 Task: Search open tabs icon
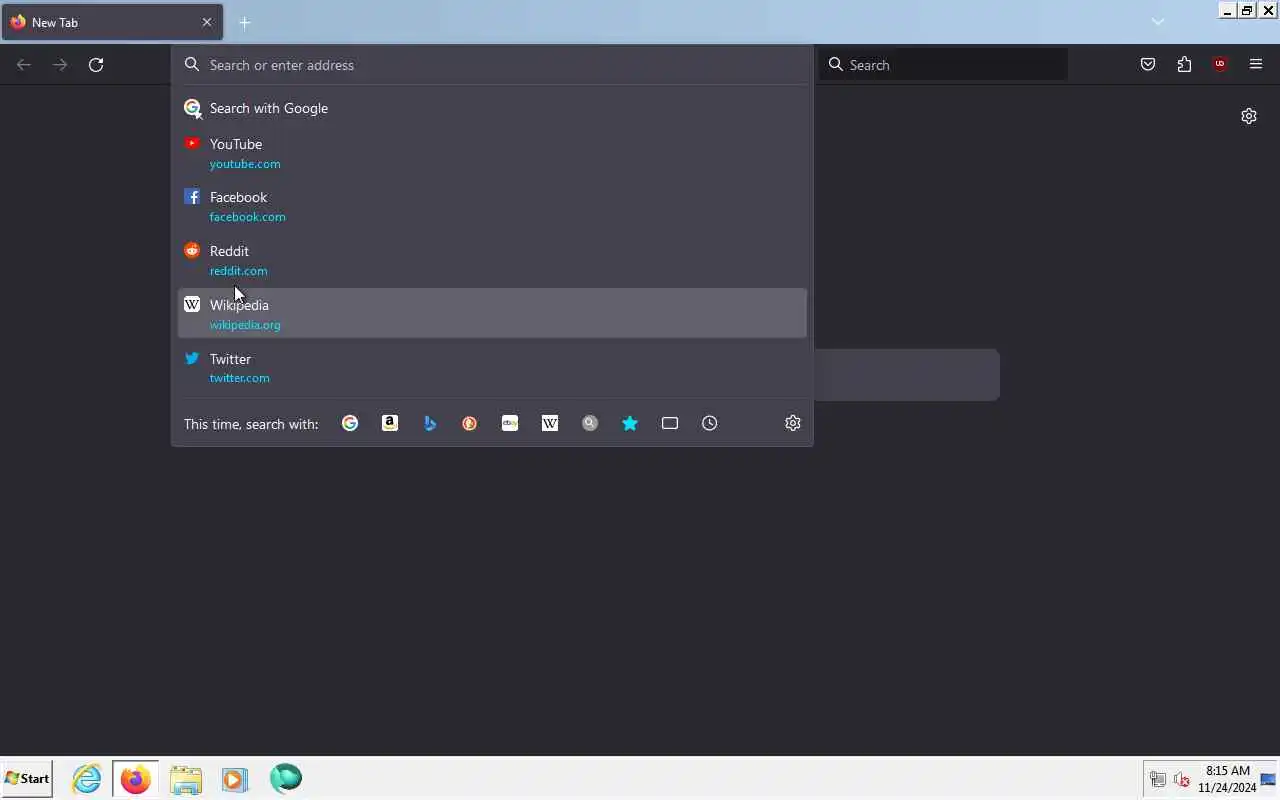click(x=670, y=423)
